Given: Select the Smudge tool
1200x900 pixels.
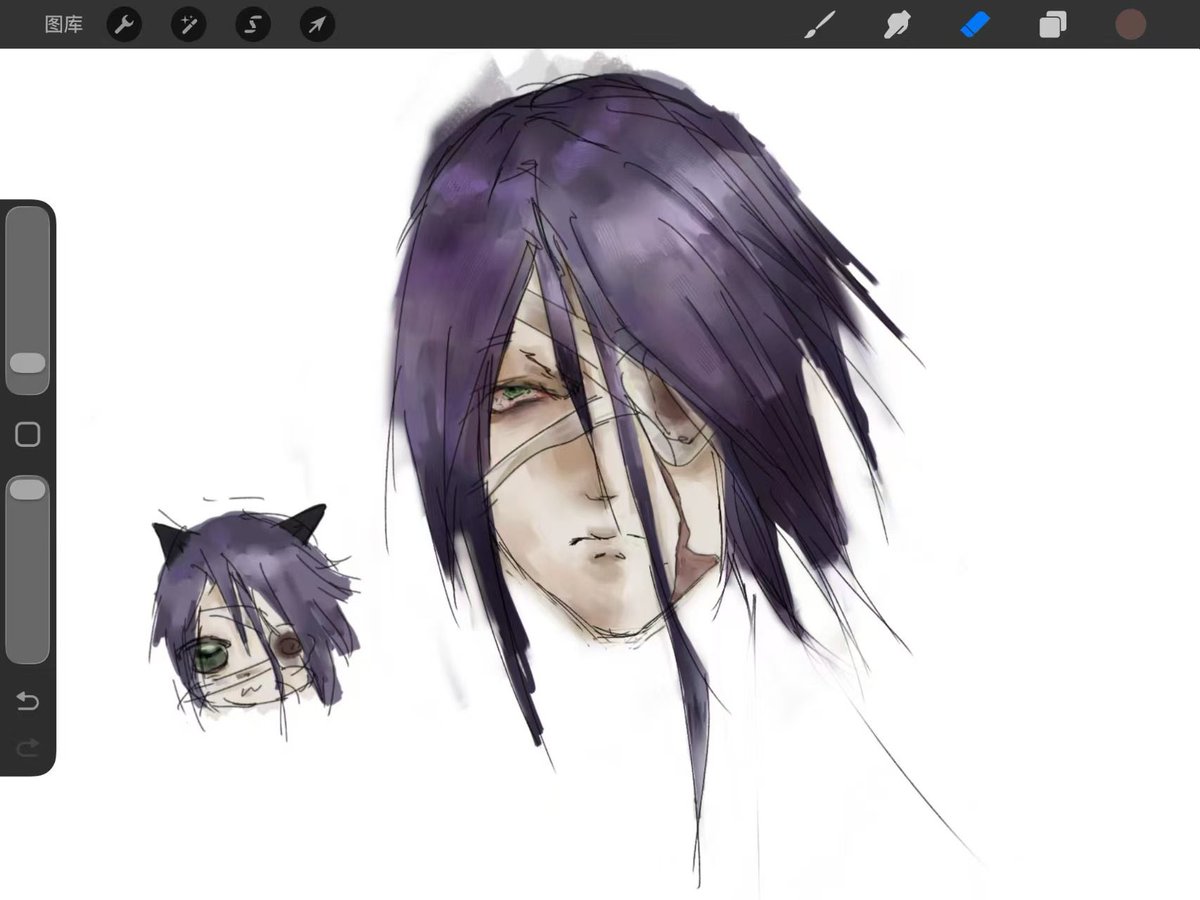Looking at the screenshot, I should click(x=897, y=24).
